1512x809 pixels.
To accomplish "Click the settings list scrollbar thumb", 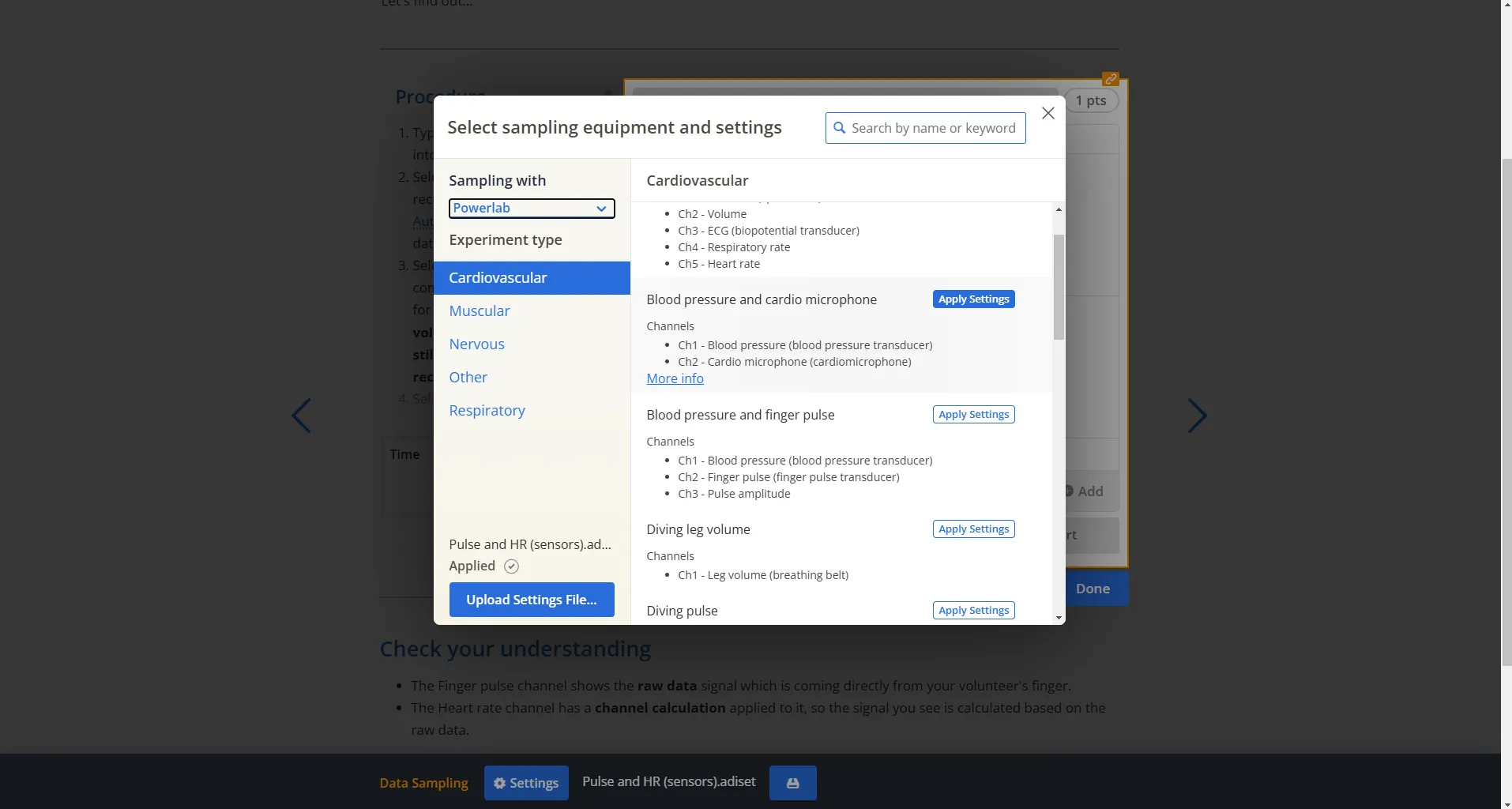I will pos(1059,287).
